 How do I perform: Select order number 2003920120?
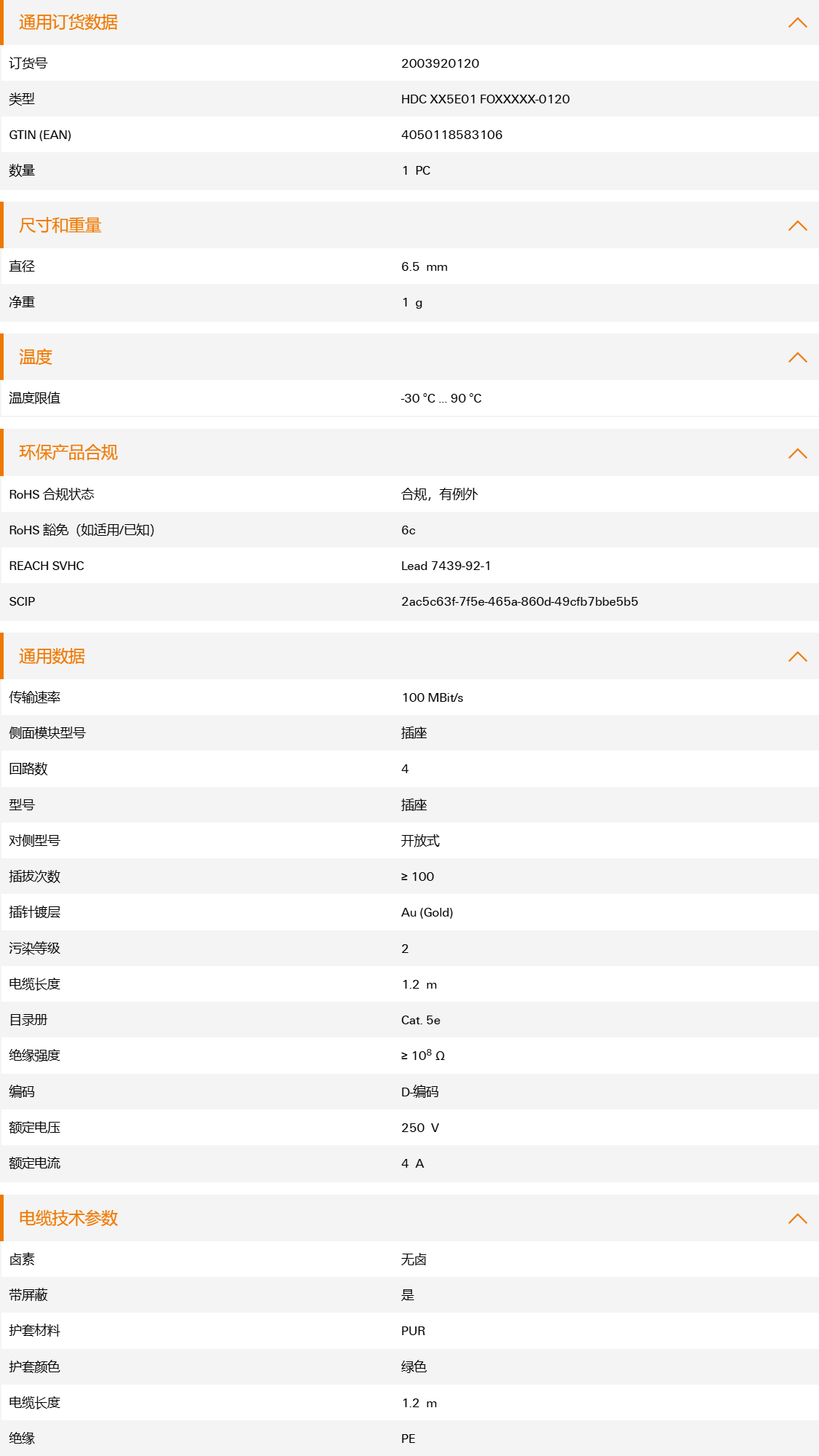440,63
